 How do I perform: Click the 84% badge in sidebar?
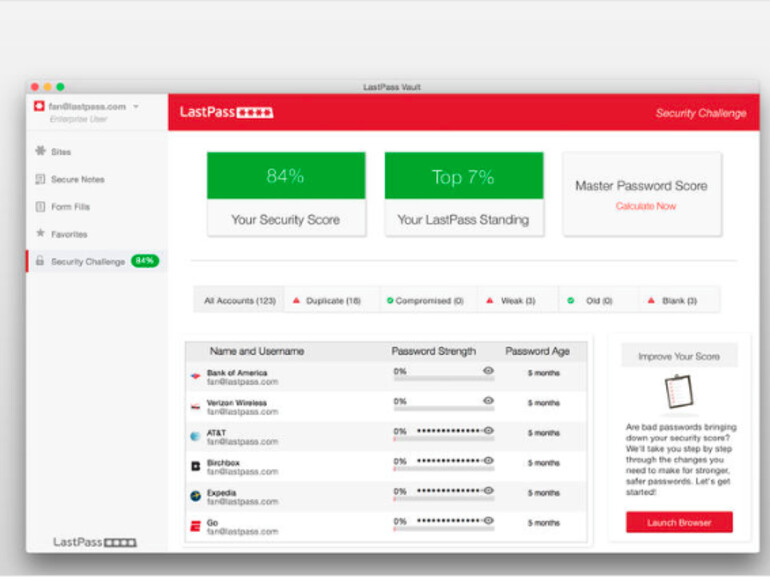[x=144, y=261]
